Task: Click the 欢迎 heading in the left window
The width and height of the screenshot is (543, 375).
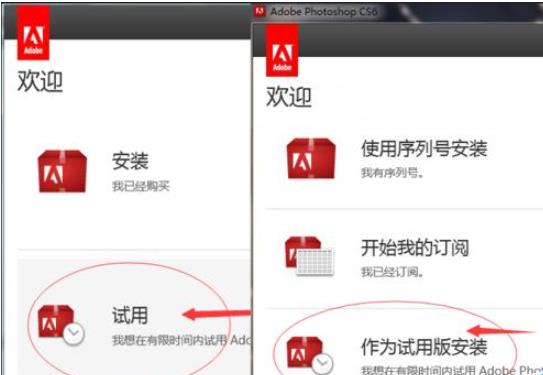Action: pyautogui.click(x=40, y=82)
